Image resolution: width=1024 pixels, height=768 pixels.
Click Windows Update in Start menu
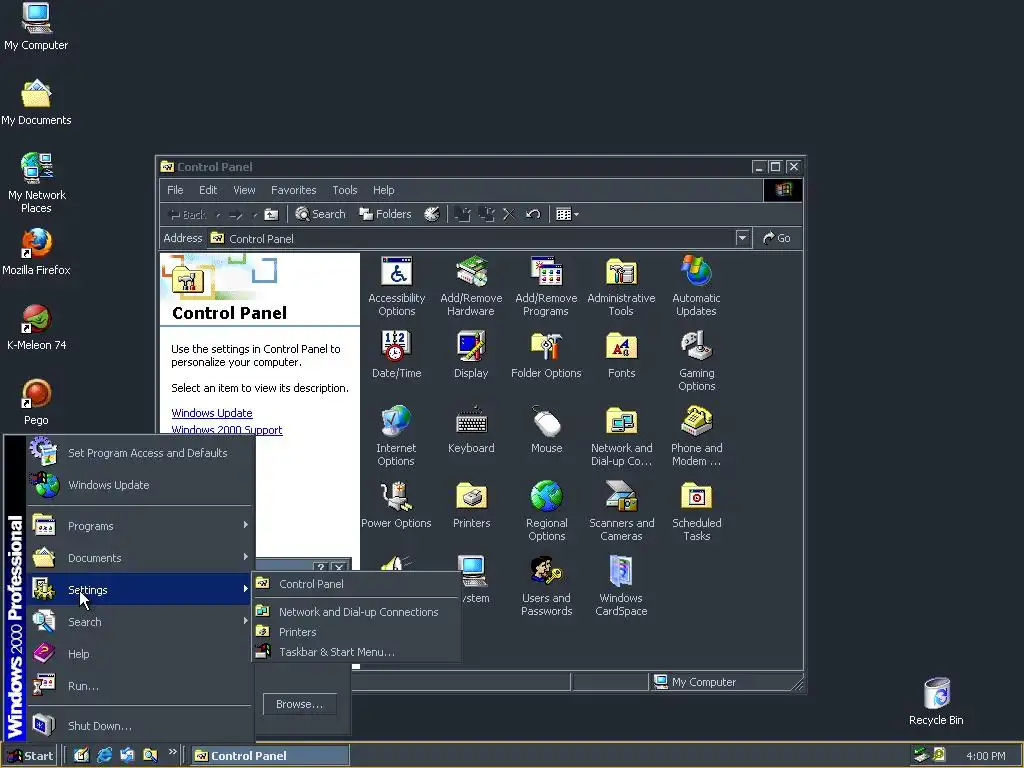point(140,485)
